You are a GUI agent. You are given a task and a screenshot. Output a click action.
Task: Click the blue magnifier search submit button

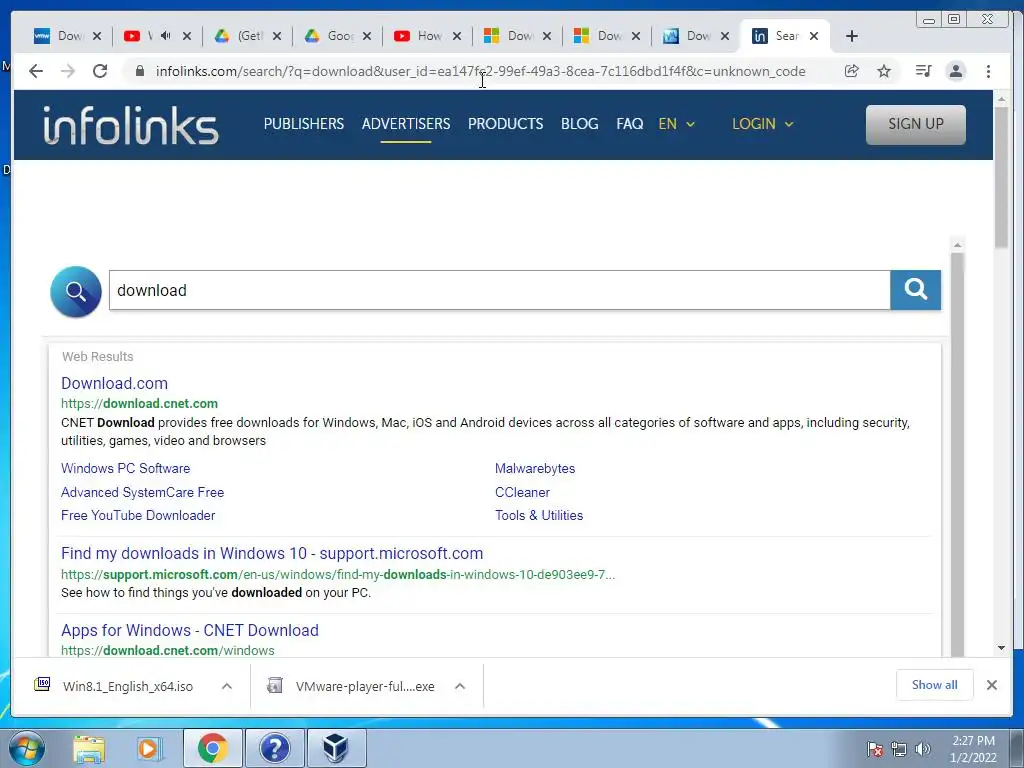916,289
